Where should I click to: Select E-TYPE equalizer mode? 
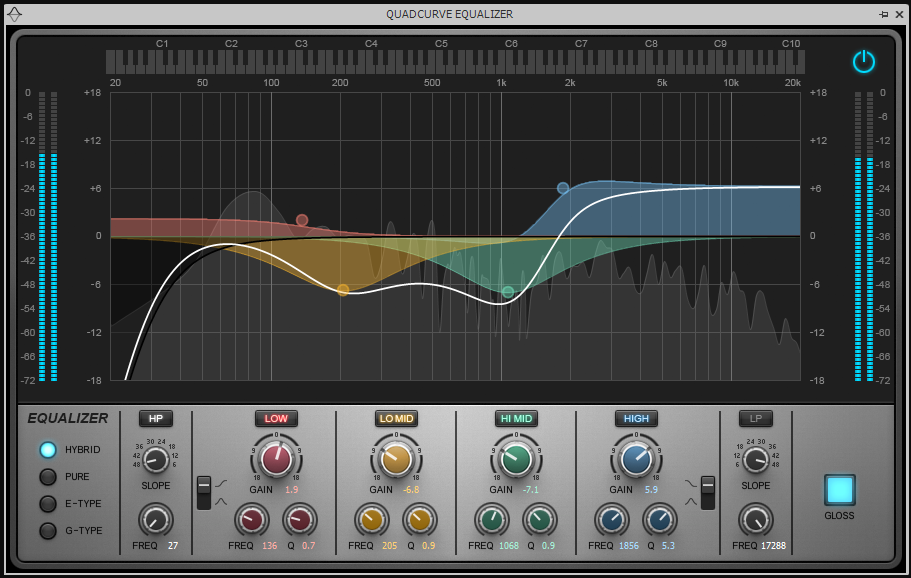point(48,504)
